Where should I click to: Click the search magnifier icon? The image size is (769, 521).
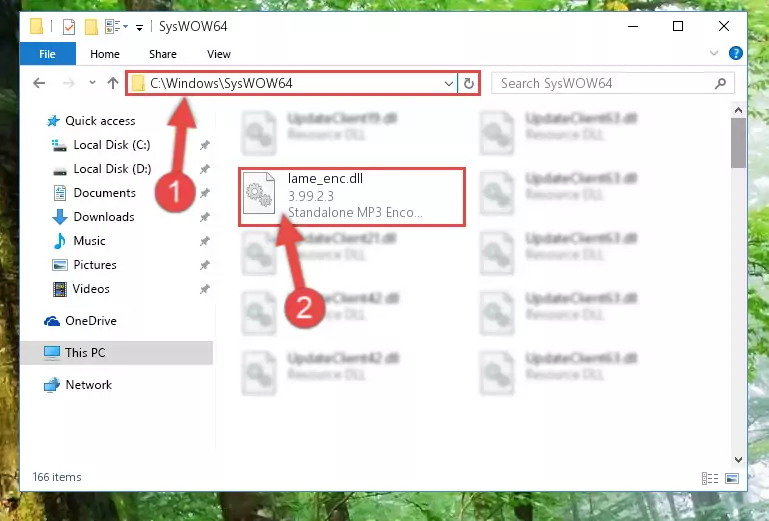pyautogui.click(x=720, y=83)
